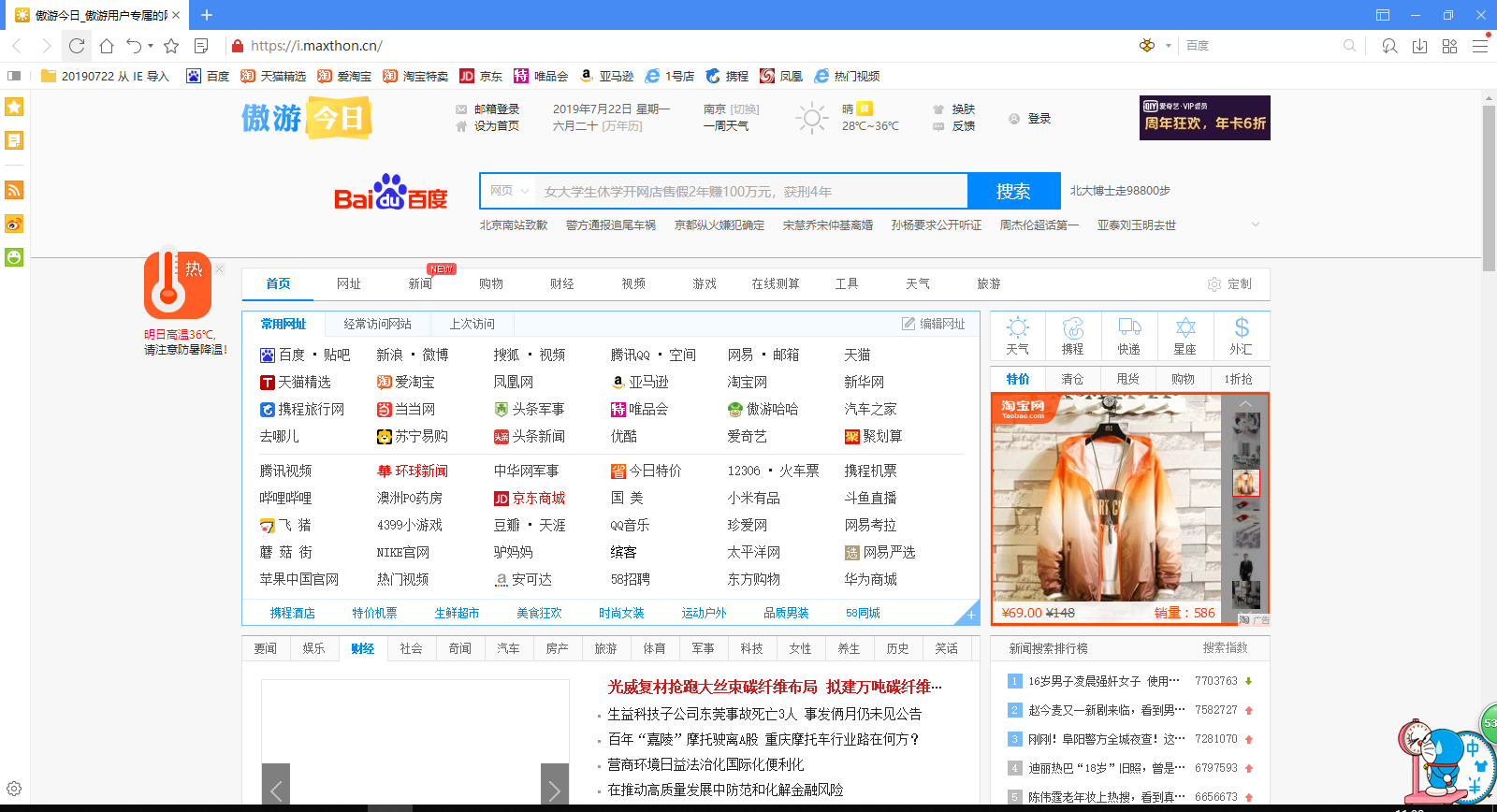Add page to favorites with star icon

pos(171,46)
